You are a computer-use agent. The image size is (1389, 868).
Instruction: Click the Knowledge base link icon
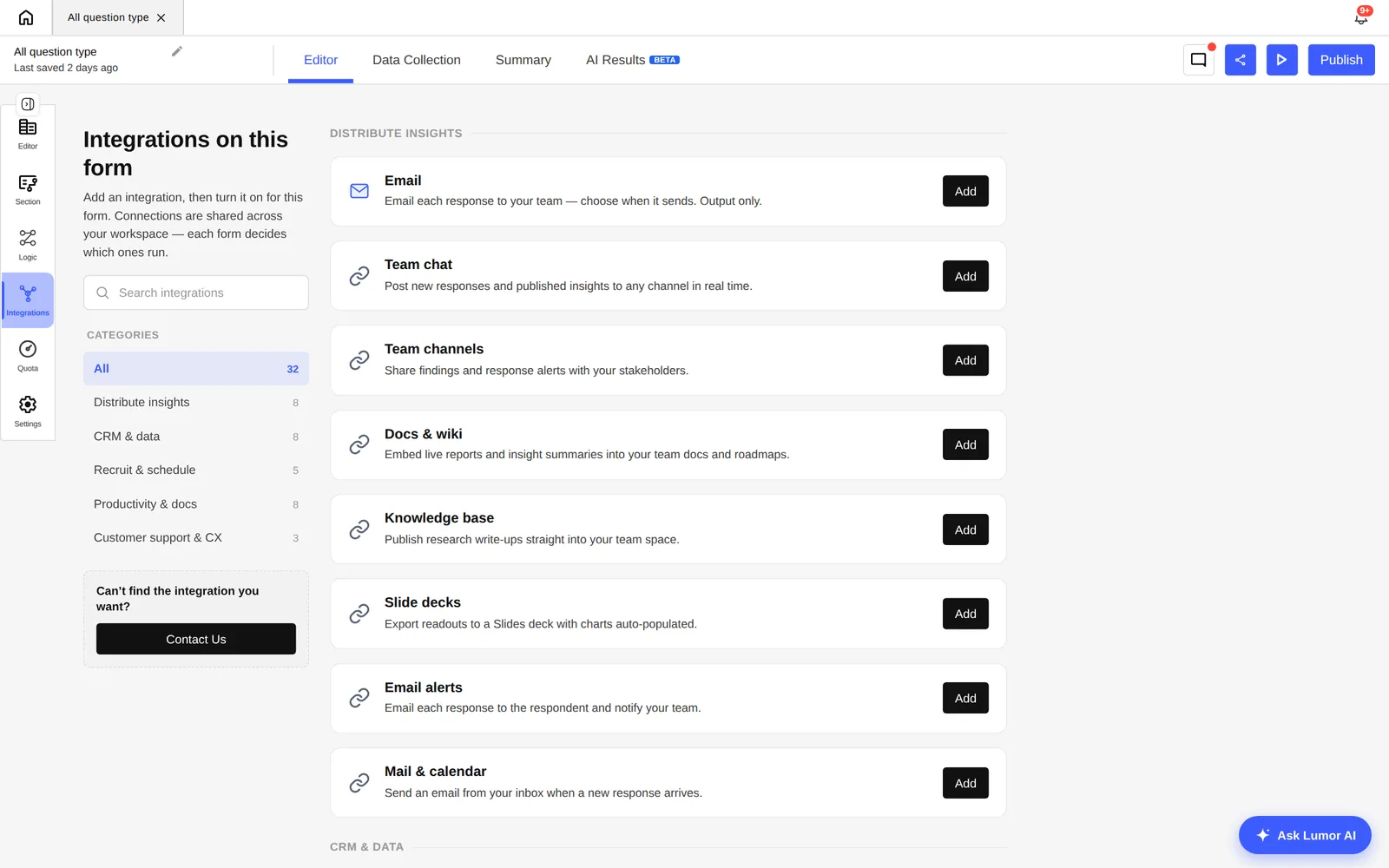[359, 529]
